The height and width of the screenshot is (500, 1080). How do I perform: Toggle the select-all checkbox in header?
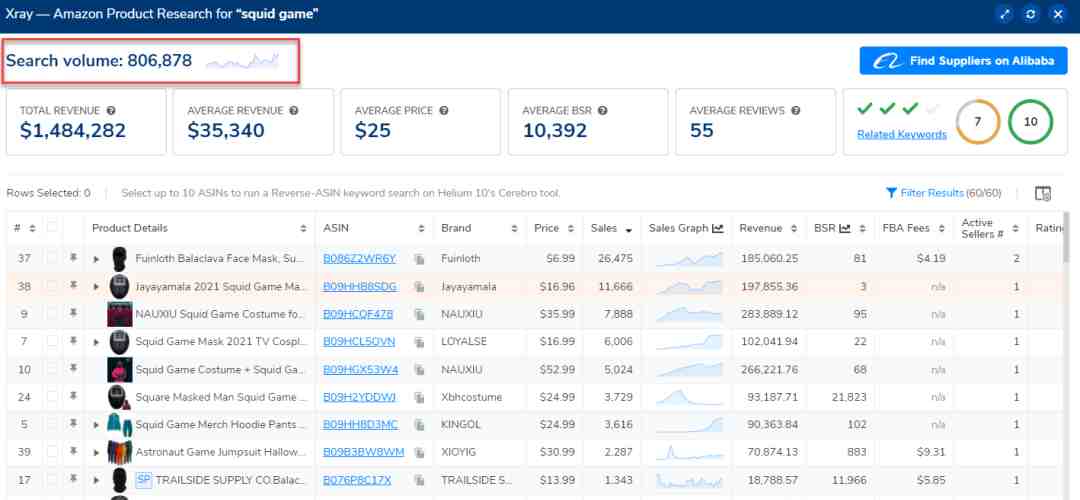[52, 228]
